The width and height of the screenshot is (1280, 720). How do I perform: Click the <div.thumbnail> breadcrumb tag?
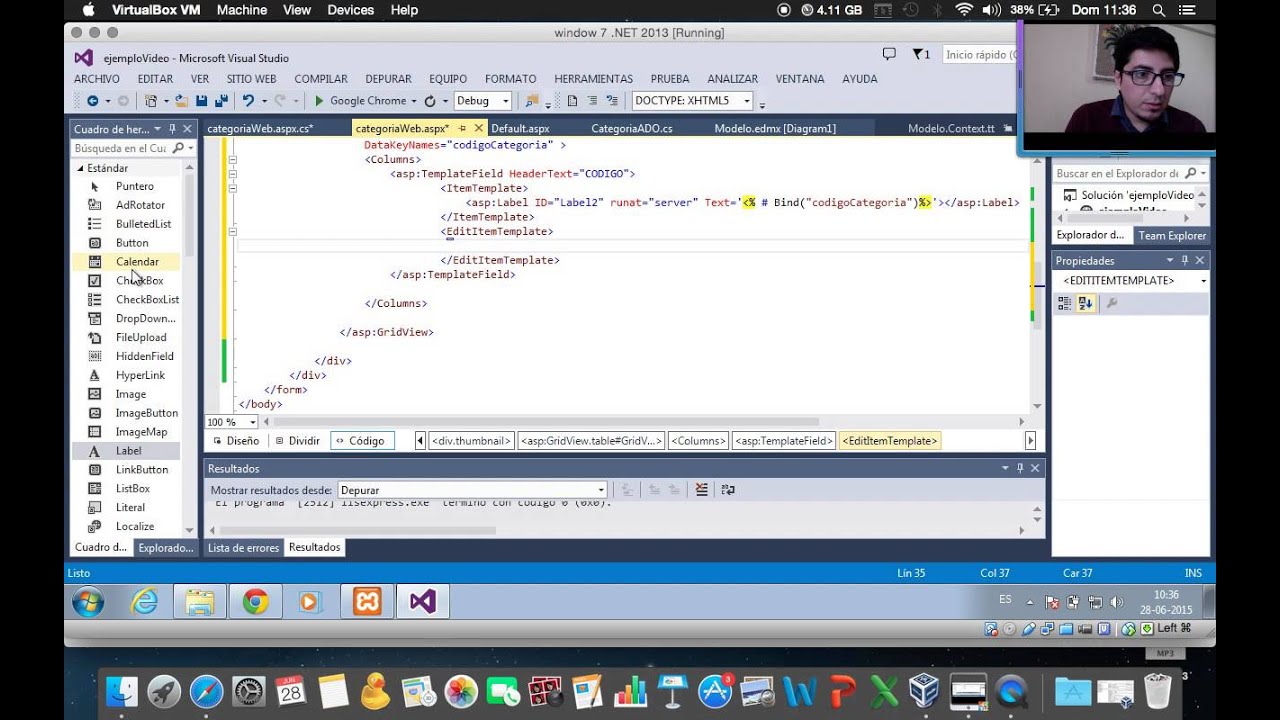click(472, 441)
